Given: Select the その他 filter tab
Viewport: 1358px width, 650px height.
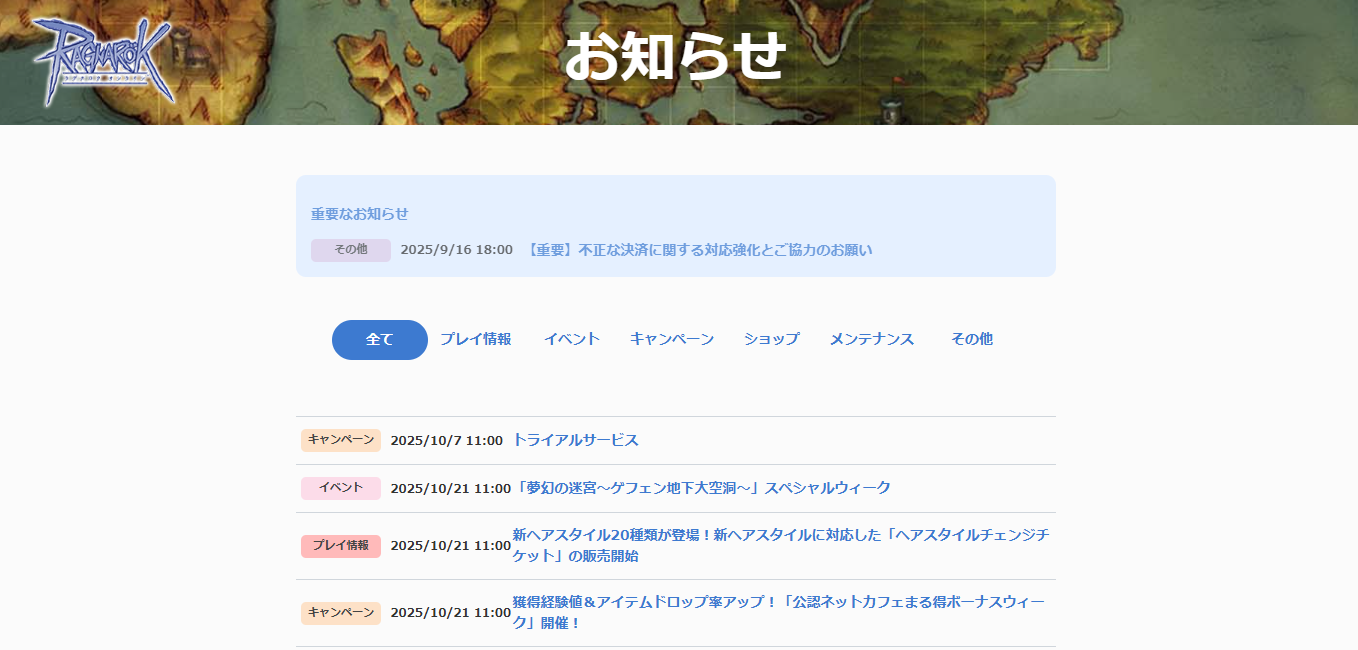Looking at the screenshot, I should (971, 340).
